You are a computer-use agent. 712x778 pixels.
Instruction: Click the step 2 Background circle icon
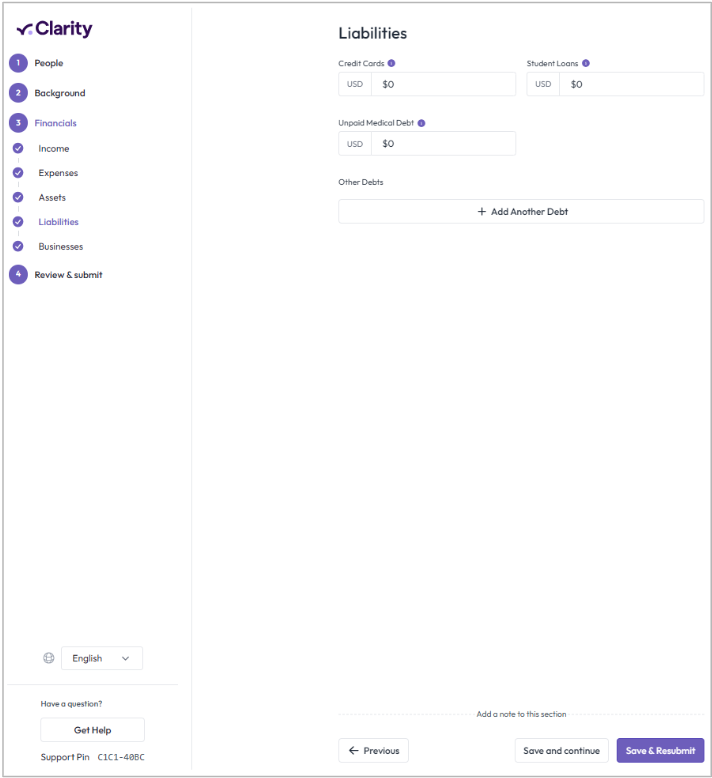coord(18,93)
